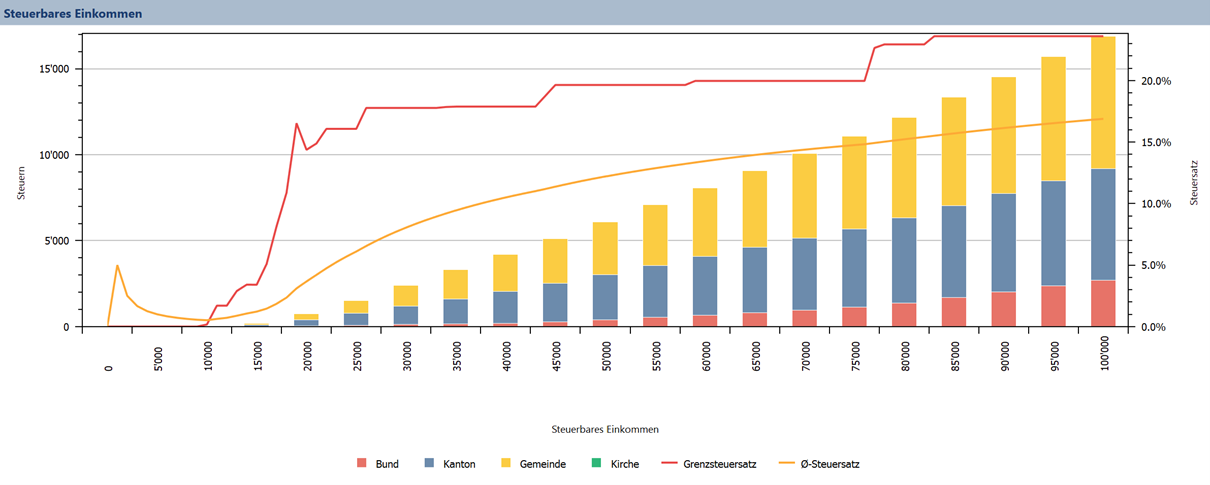Click the green Kirche legend swatch
Screen dimensions: 1210x485
[x=597, y=464]
